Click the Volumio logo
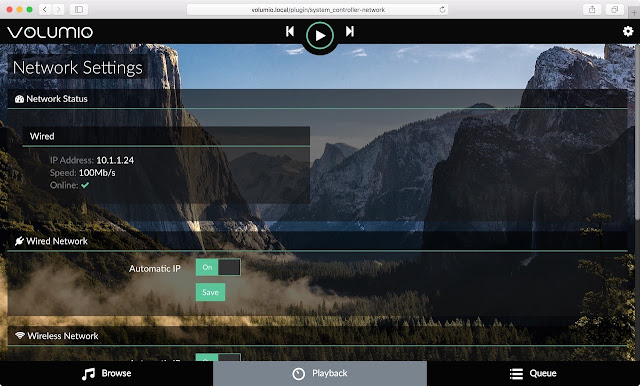The width and height of the screenshot is (640, 386). click(x=50, y=32)
